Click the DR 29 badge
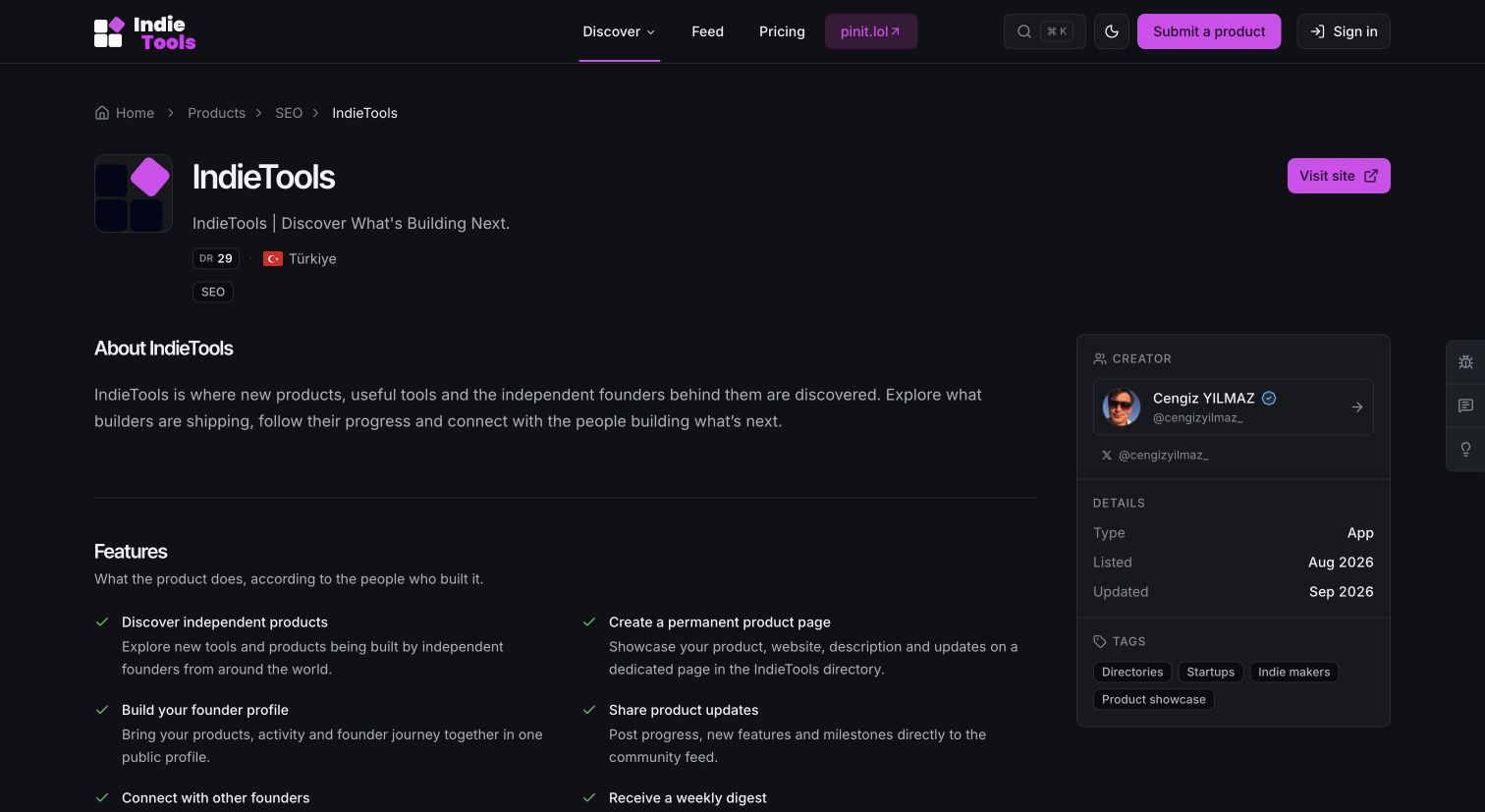The width and height of the screenshot is (1485, 812). coord(216,258)
